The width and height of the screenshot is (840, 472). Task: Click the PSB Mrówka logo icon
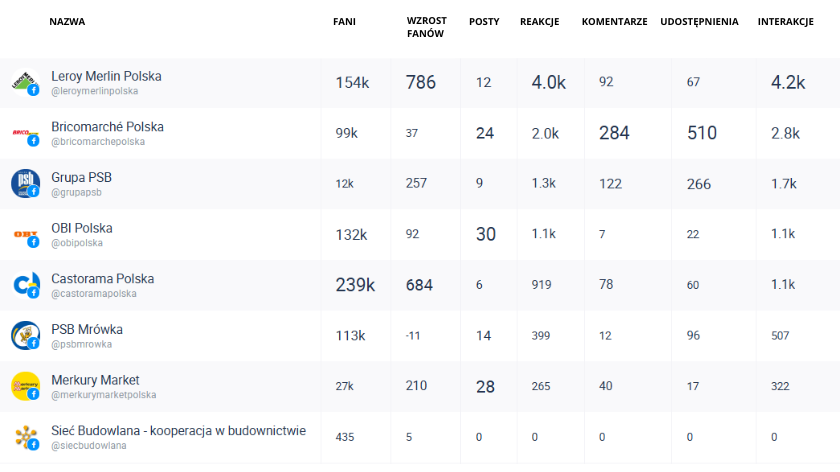pos(25,335)
